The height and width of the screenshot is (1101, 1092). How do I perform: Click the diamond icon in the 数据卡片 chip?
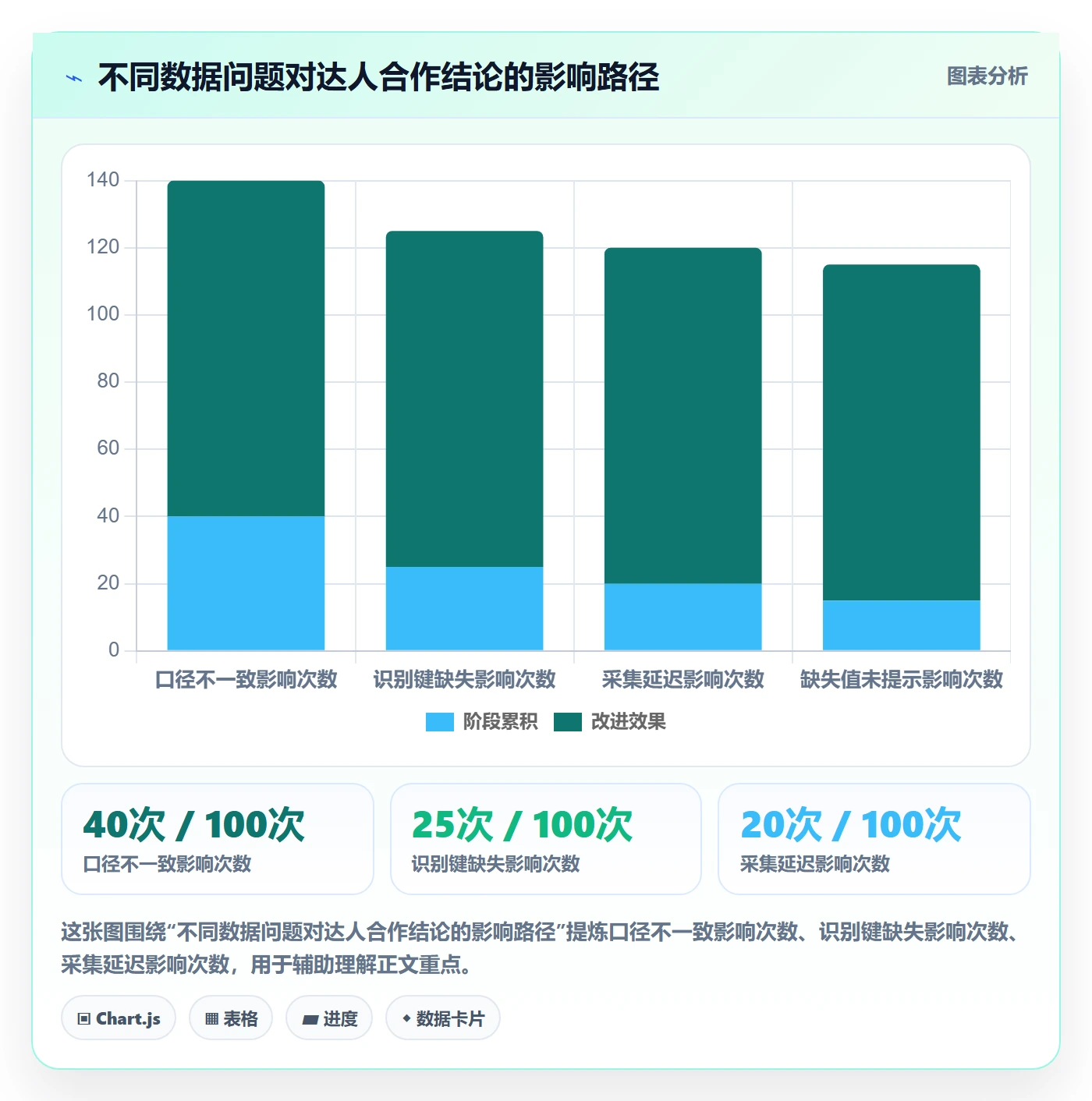(406, 1018)
